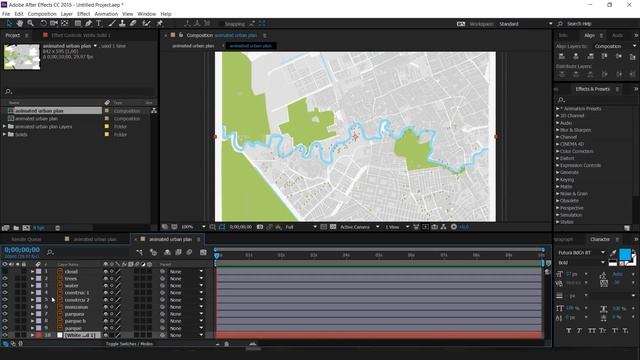Image resolution: width=640 pixels, height=360 pixels.
Task: Toggle Faux Bold in Character panel
Action: (569, 331)
